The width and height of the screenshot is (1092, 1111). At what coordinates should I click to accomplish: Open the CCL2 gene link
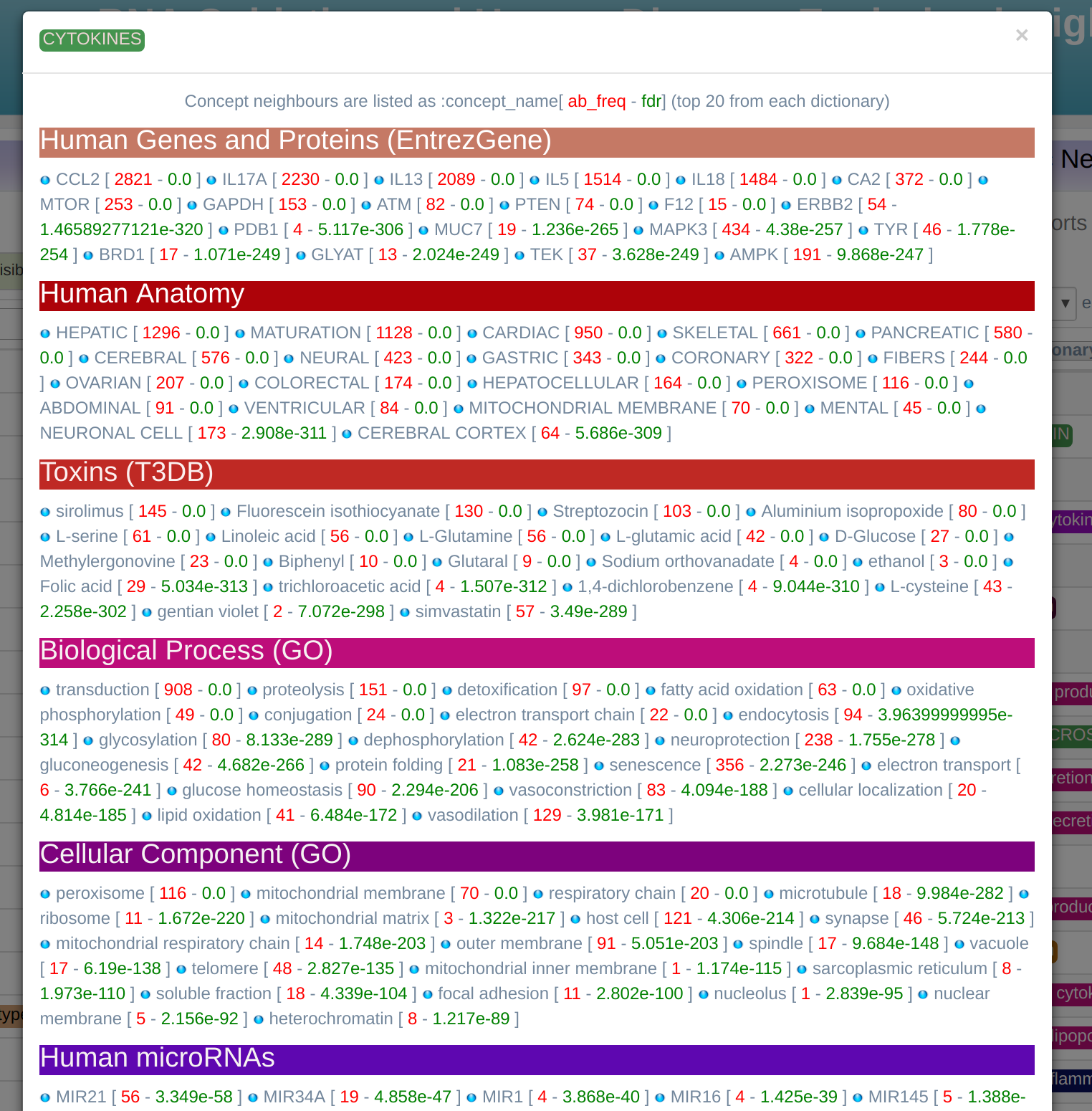[77, 179]
